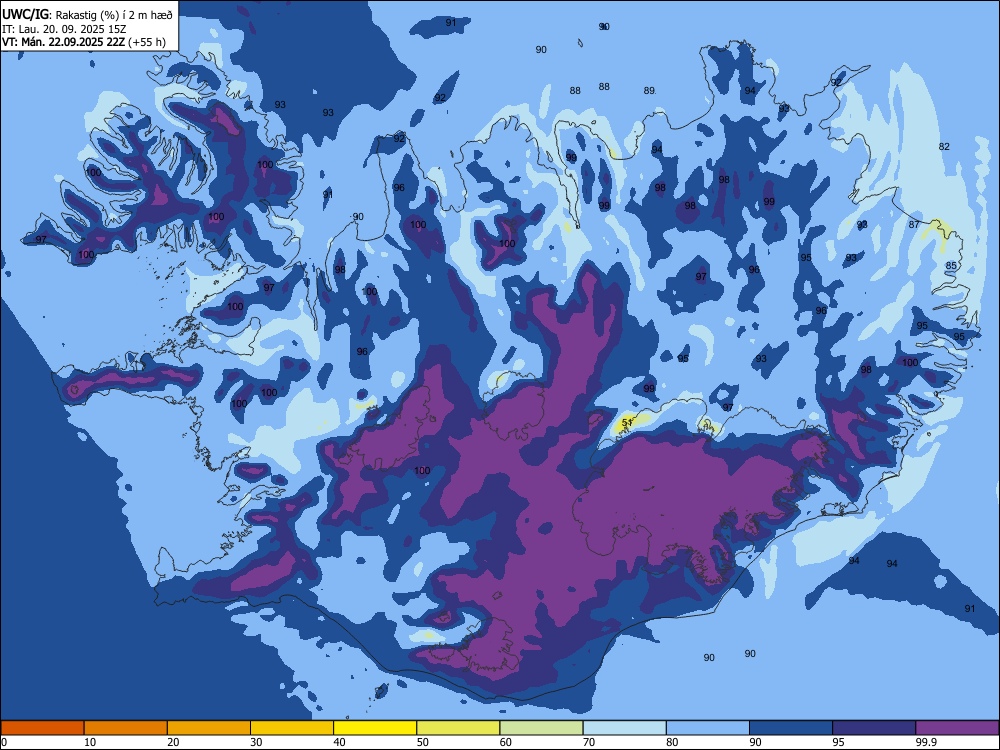Click the light blue 80–90 legend swatch
This screenshot has height=750, width=1000.
tap(708, 728)
